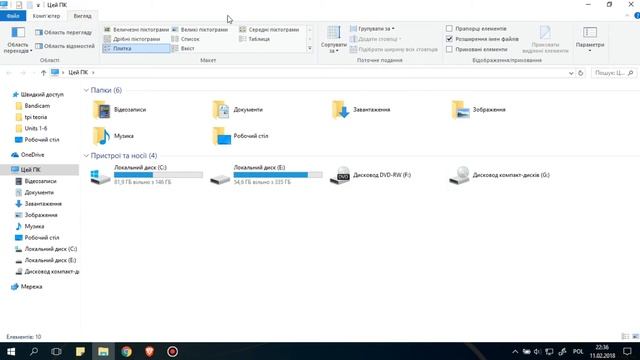Toggle Область відомостей pane
Image resolution: width=640 pixels, height=360 pixels.
pos(65,46)
